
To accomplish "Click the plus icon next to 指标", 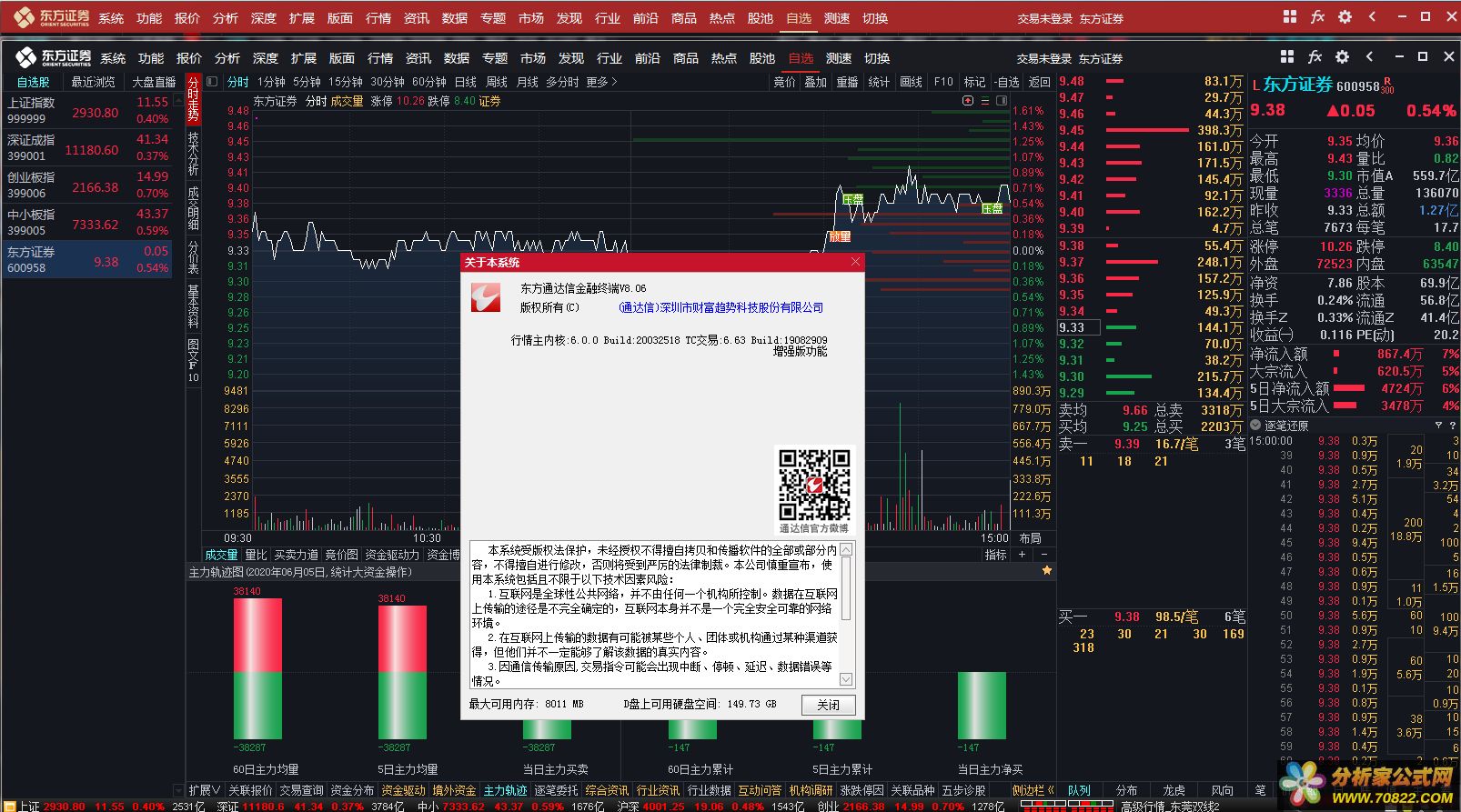I will pos(1022,554).
